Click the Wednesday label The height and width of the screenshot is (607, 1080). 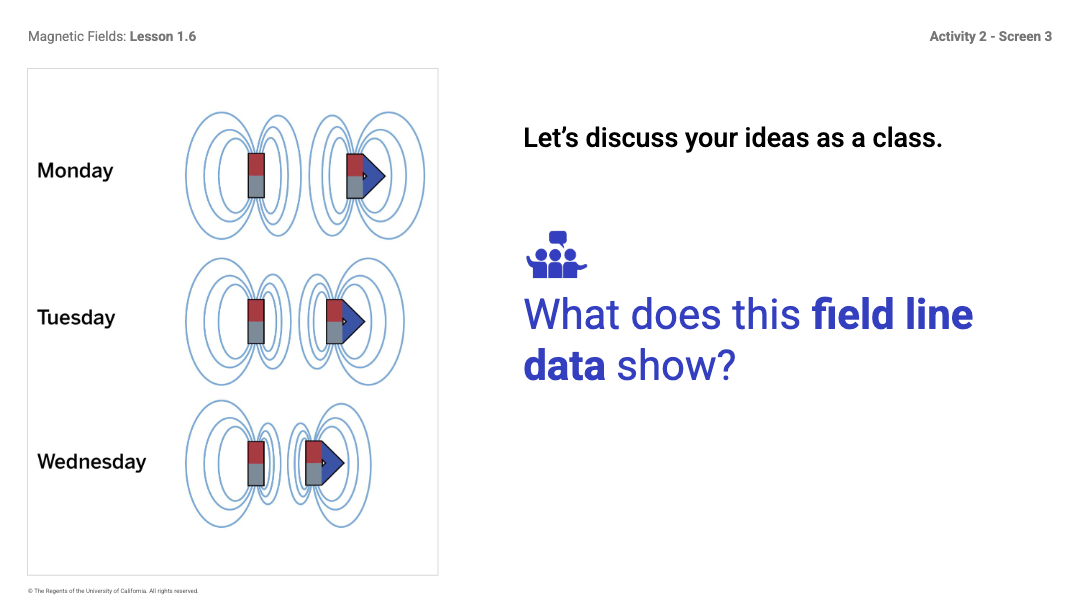click(92, 462)
